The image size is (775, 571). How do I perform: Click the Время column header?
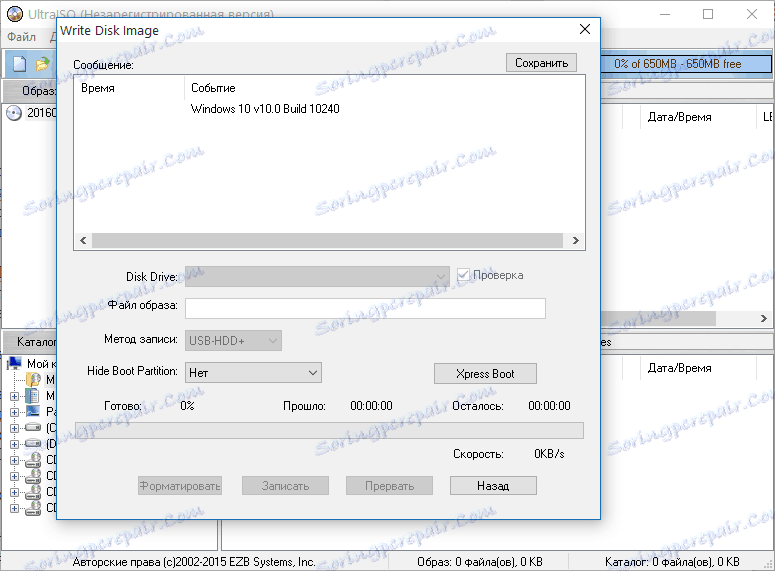coord(98,88)
